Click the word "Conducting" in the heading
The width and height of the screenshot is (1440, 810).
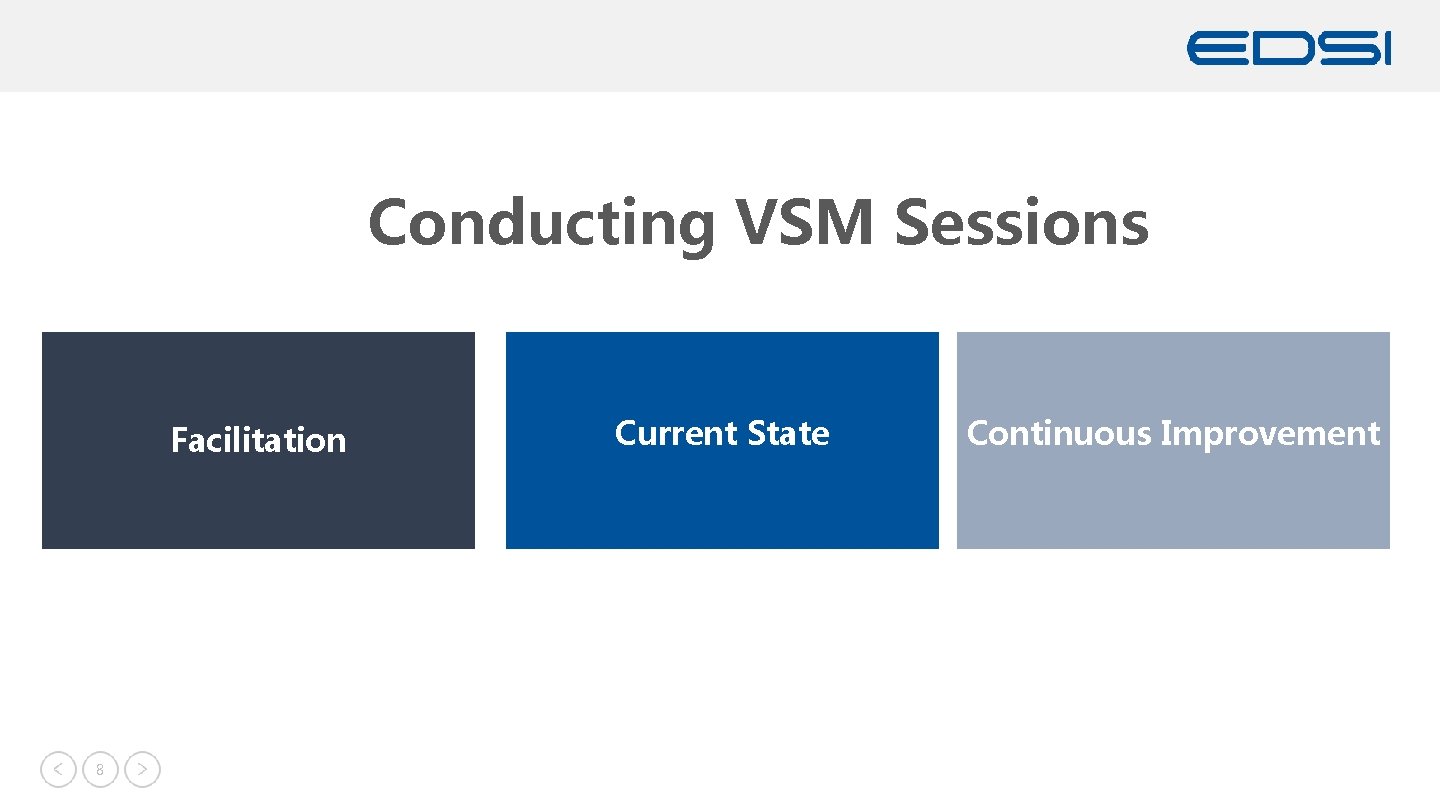point(541,222)
